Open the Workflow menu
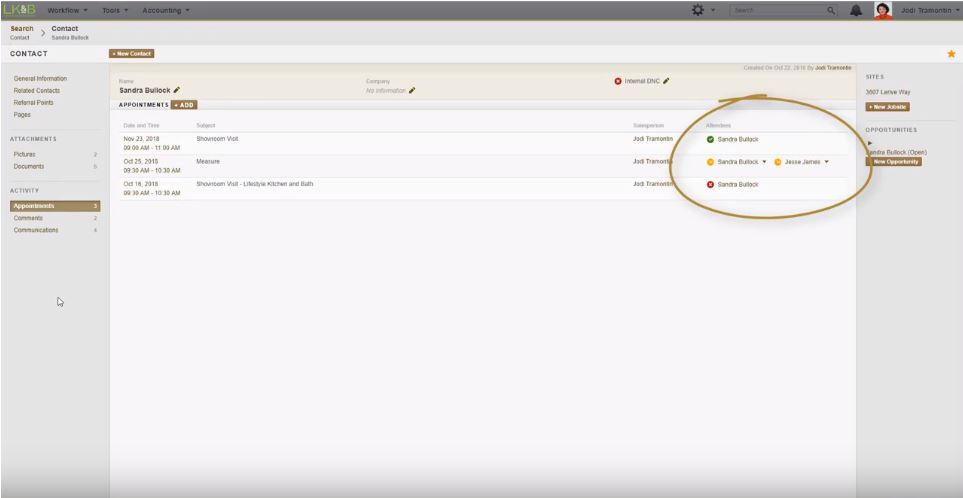This screenshot has height=498, width=963. click(70, 10)
